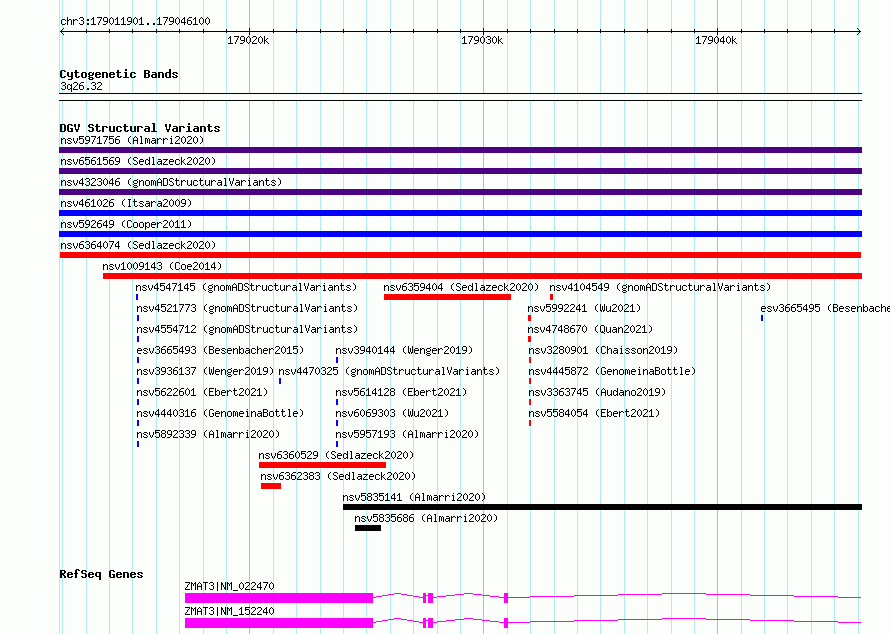Screen dimensions: 890x634
Task: Select the 3q26.32 band label
Action: click(x=81, y=86)
